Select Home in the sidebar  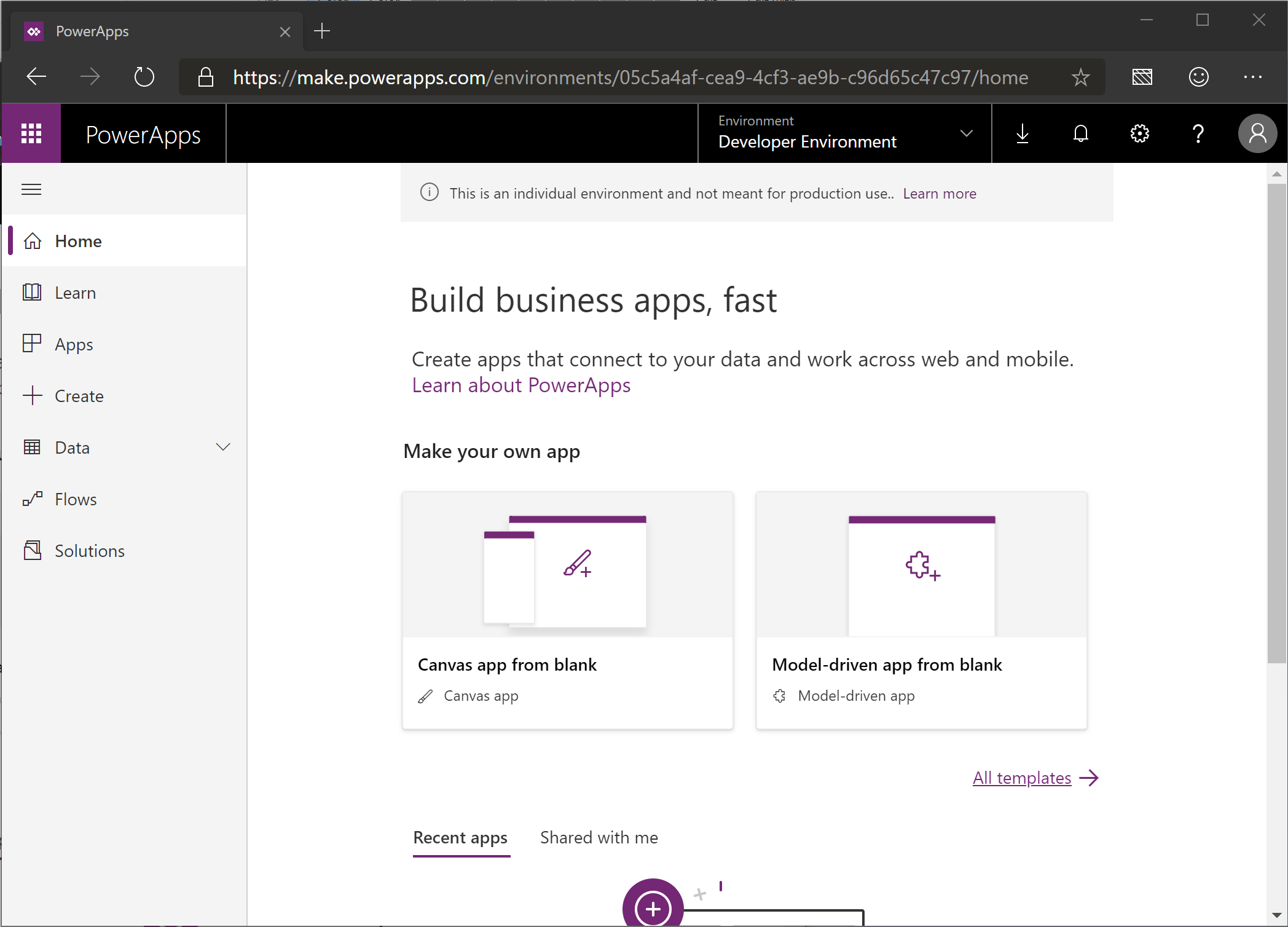coord(77,240)
